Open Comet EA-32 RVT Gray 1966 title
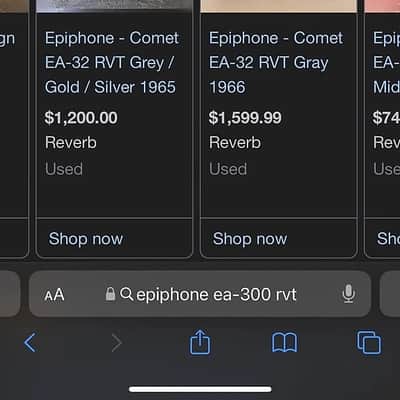Image resolution: width=400 pixels, height=400 pixels. [276, 63]
